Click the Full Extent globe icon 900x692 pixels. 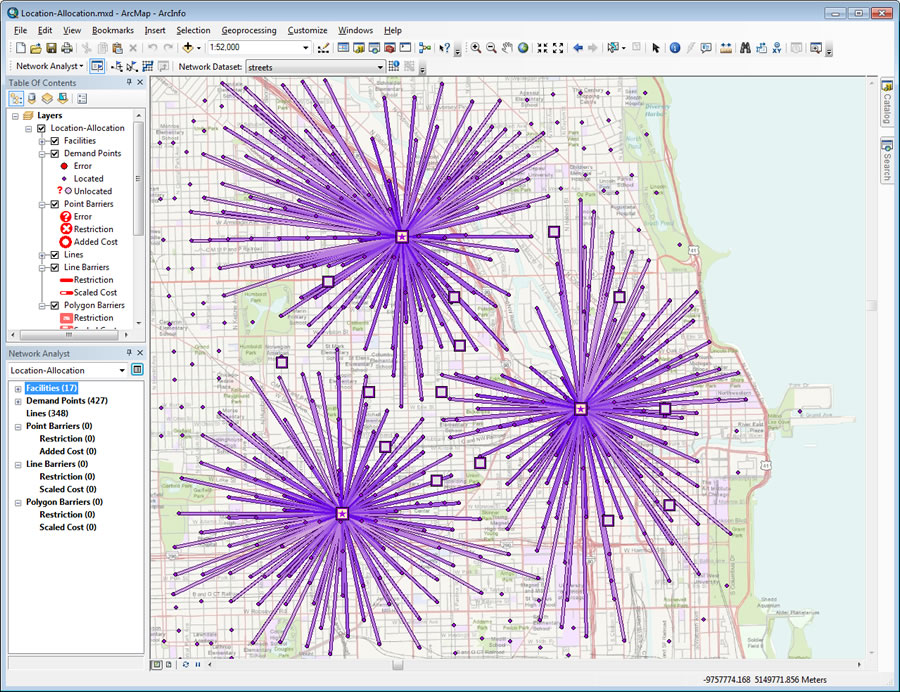[x=523, y=48]
